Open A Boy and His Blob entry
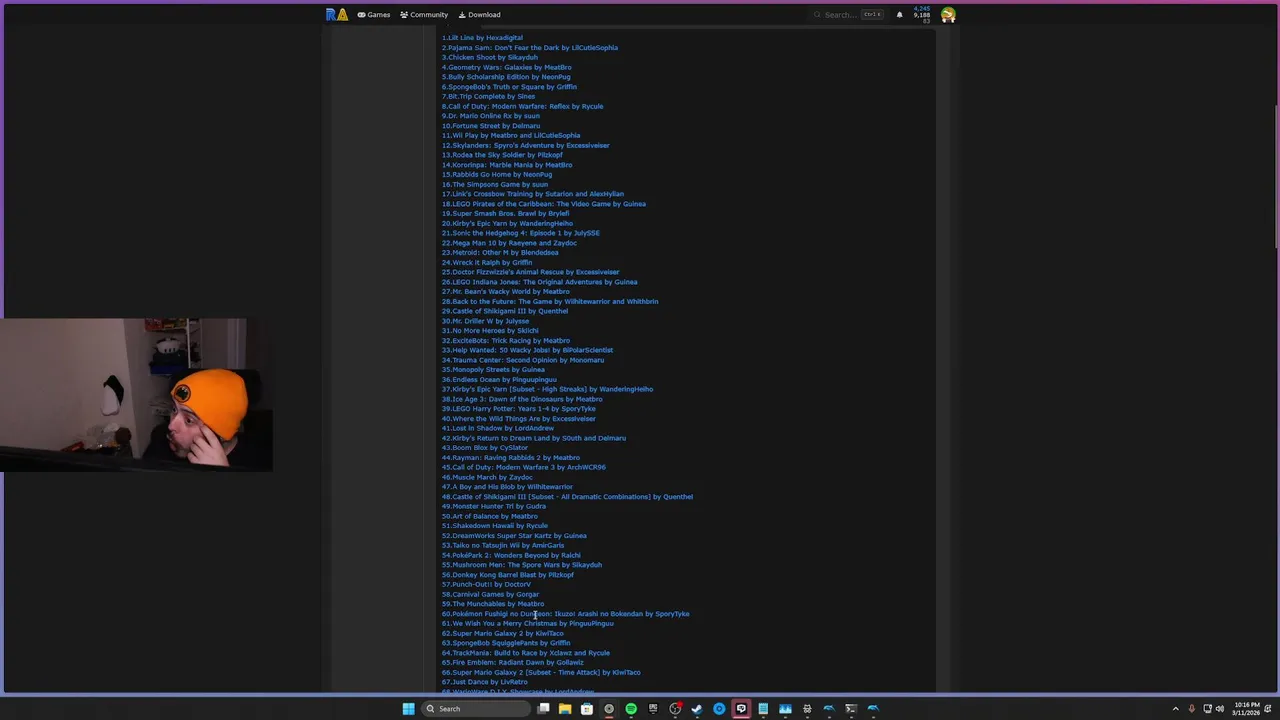The image size is (1280, 720). pos(508,487)
